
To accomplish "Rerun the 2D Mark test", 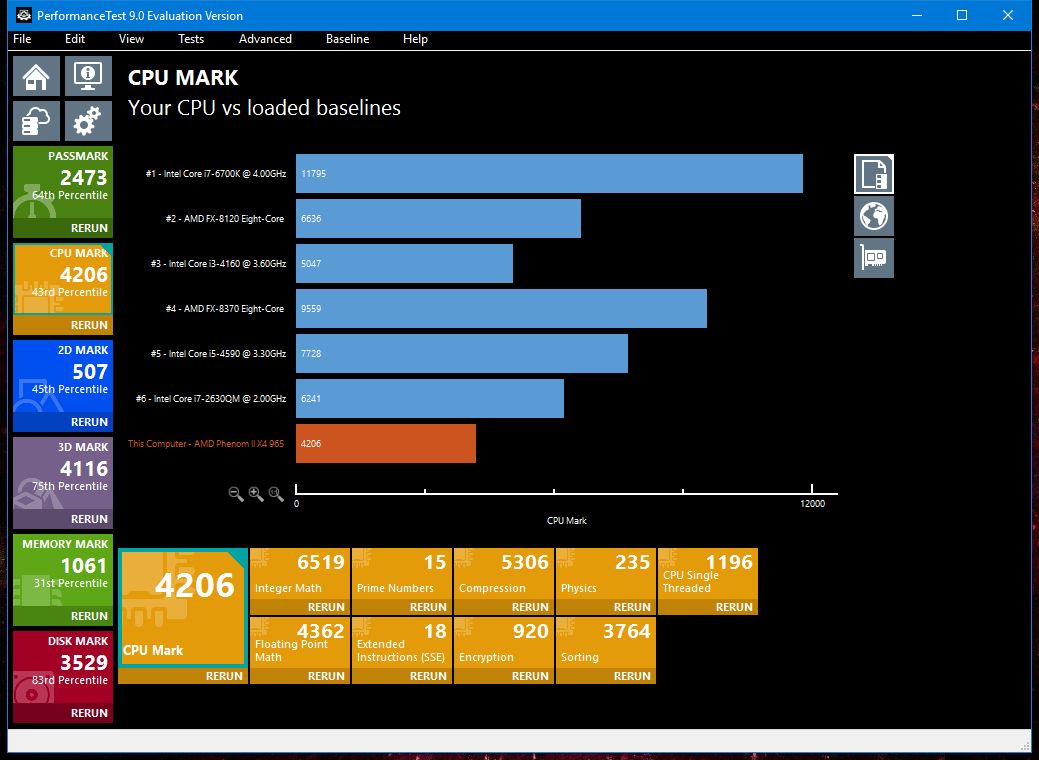I will 63,422.
